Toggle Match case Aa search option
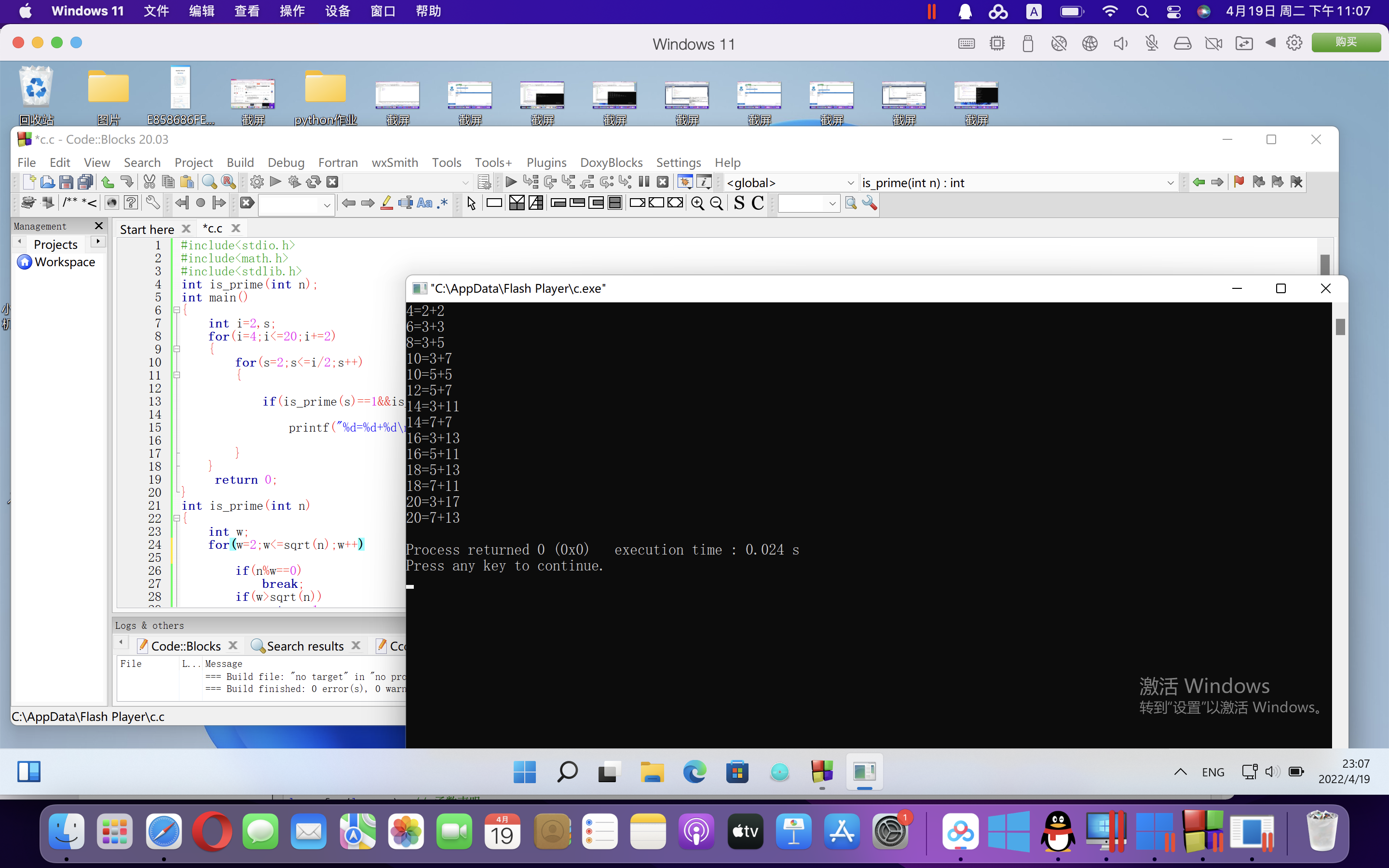 coord(424,203)
